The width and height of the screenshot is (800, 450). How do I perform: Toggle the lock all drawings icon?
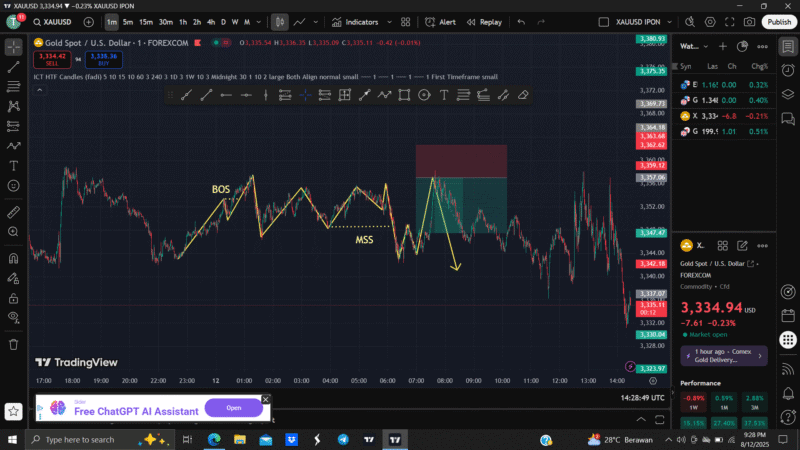[14, 299]
